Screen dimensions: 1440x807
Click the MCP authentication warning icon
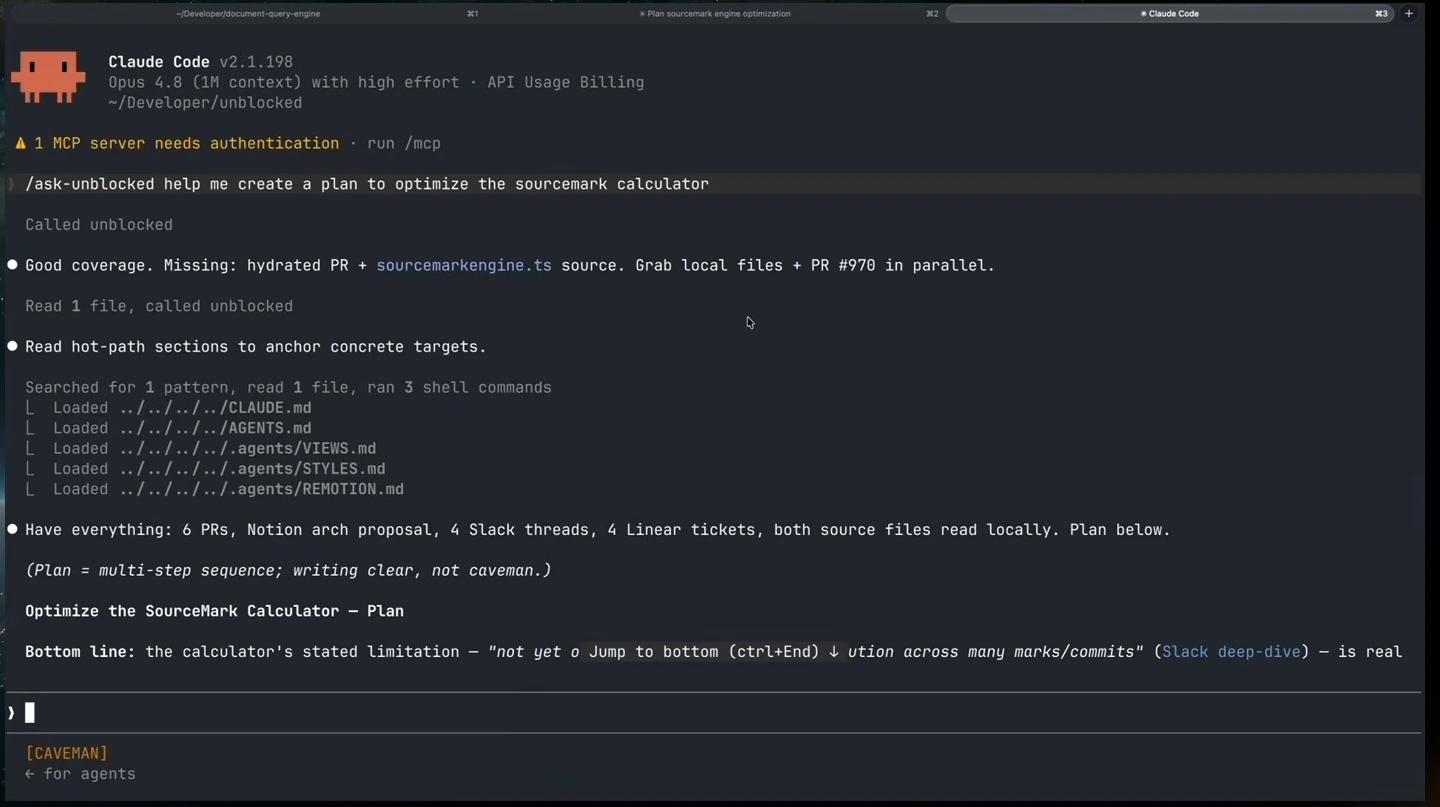20,144
